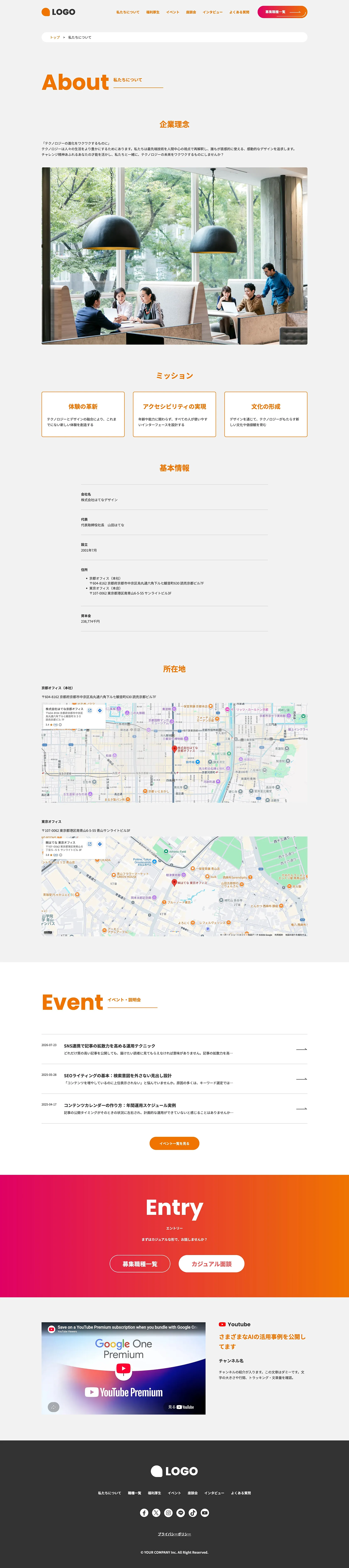This screenshot has height=1568, width=349.
Task: Click the white LOGO in the footer
Action: tap(174, 1471)
